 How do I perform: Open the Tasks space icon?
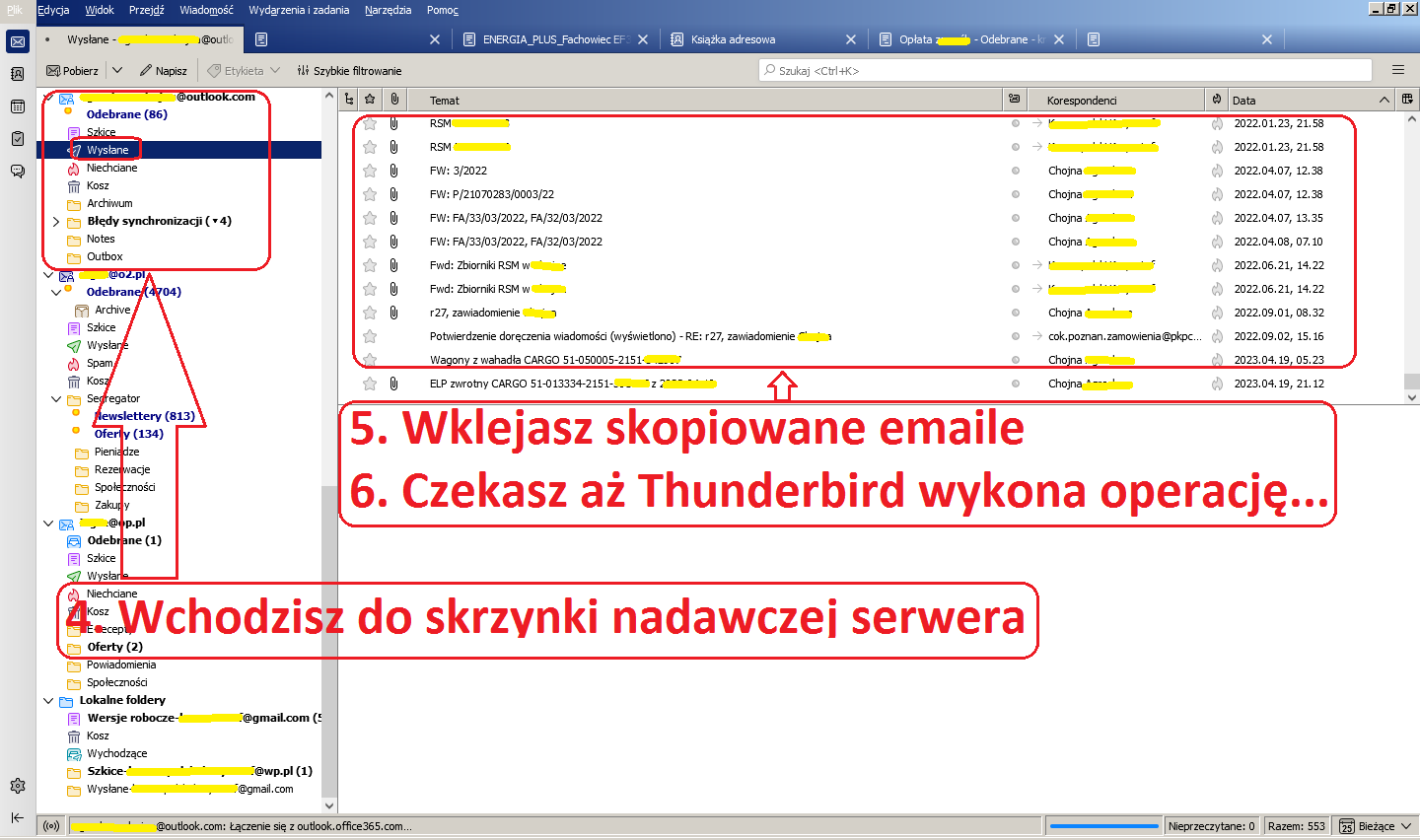click(18, 139)
